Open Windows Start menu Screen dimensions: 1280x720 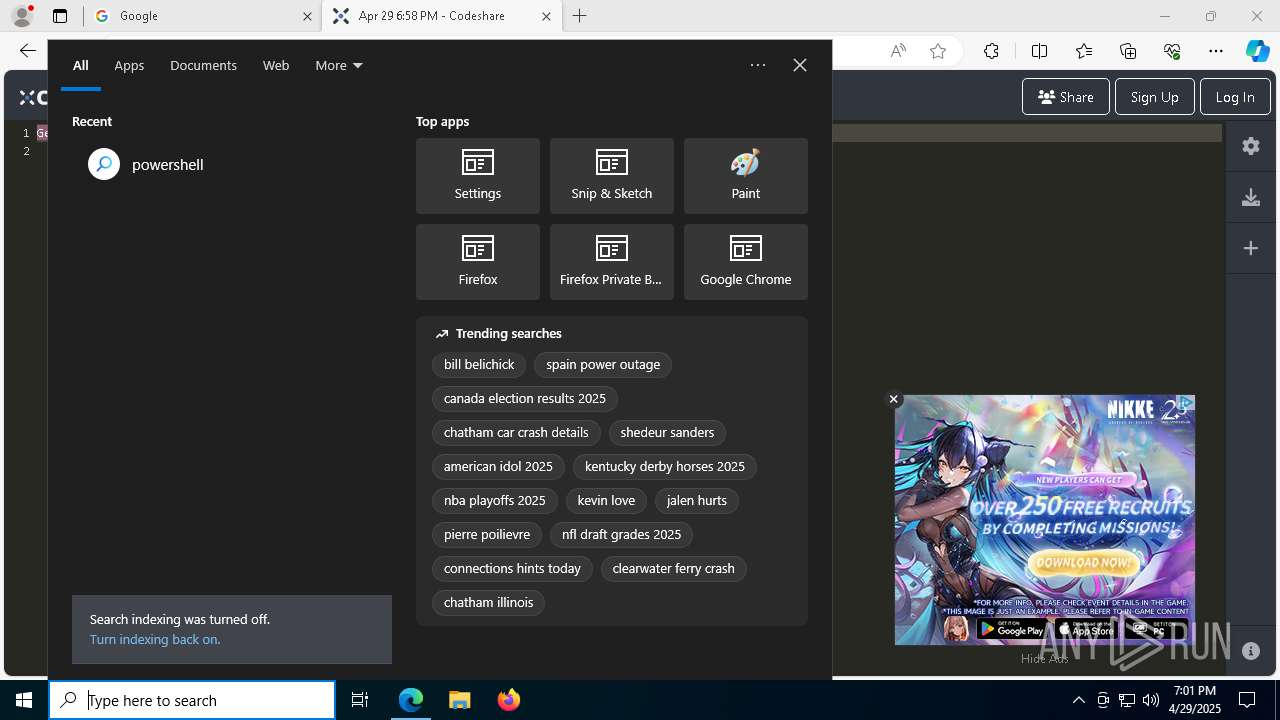tap(24, 700)
